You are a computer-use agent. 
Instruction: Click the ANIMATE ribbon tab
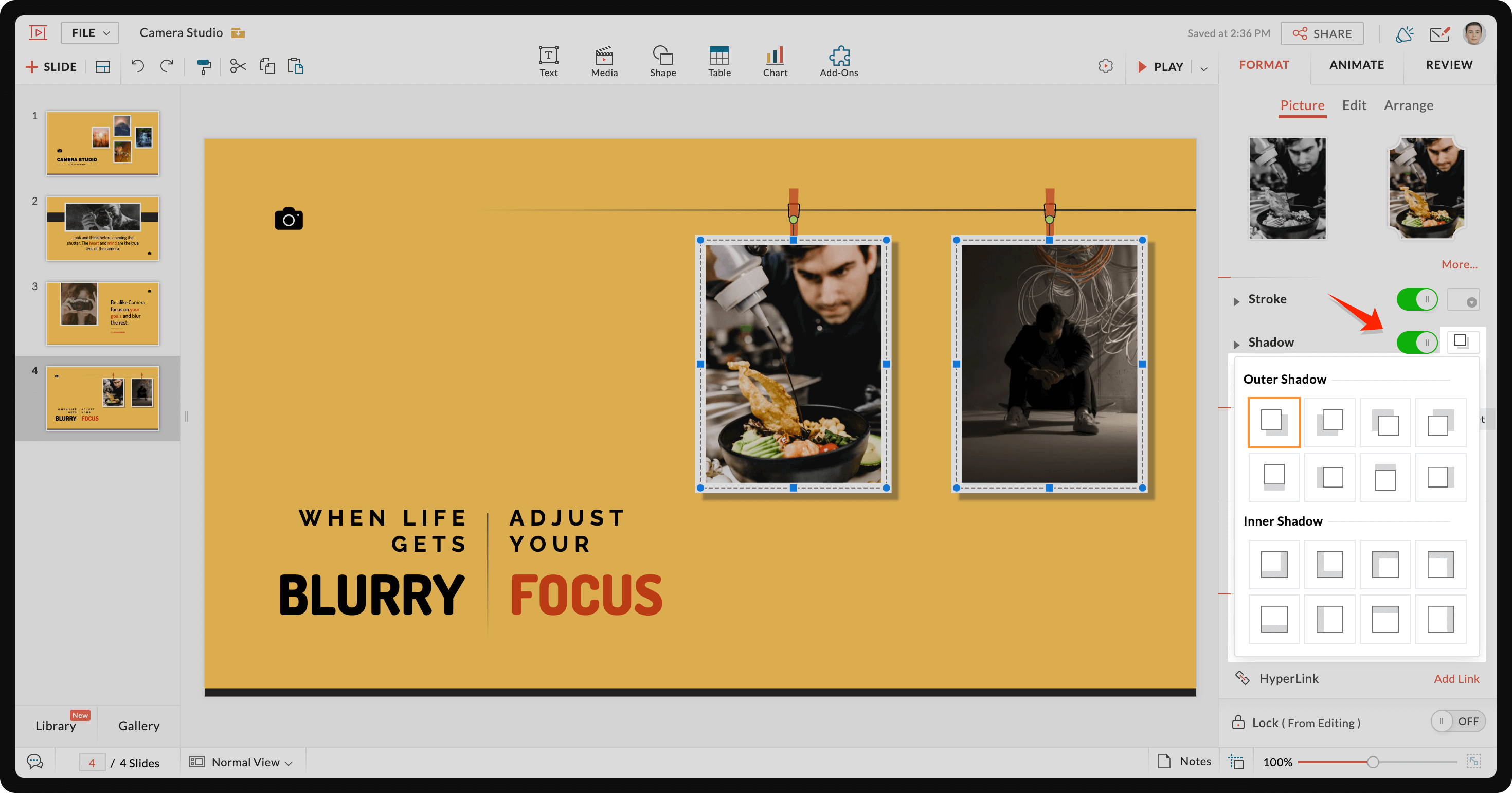pyautogui.click(x=1357, y=64)
